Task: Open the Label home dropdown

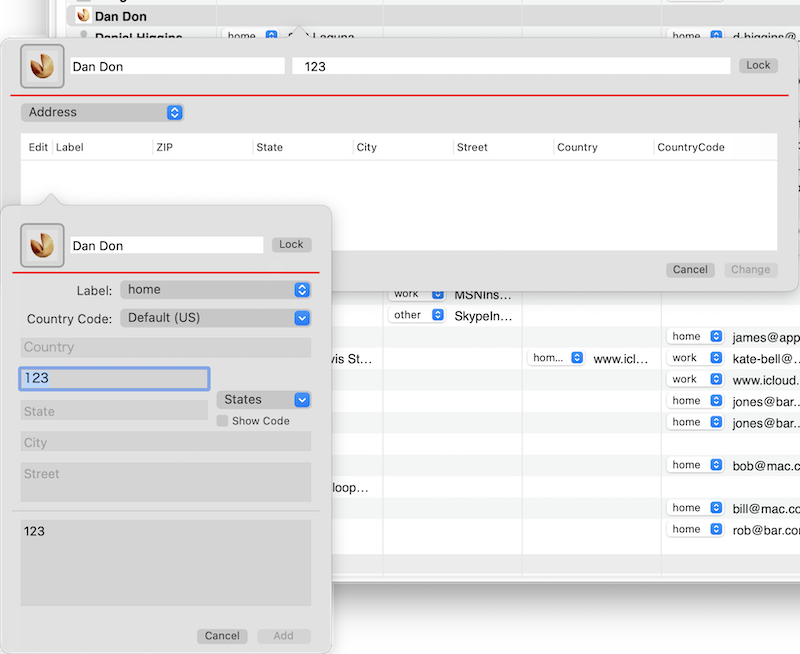Action: [x=216, y=290]
